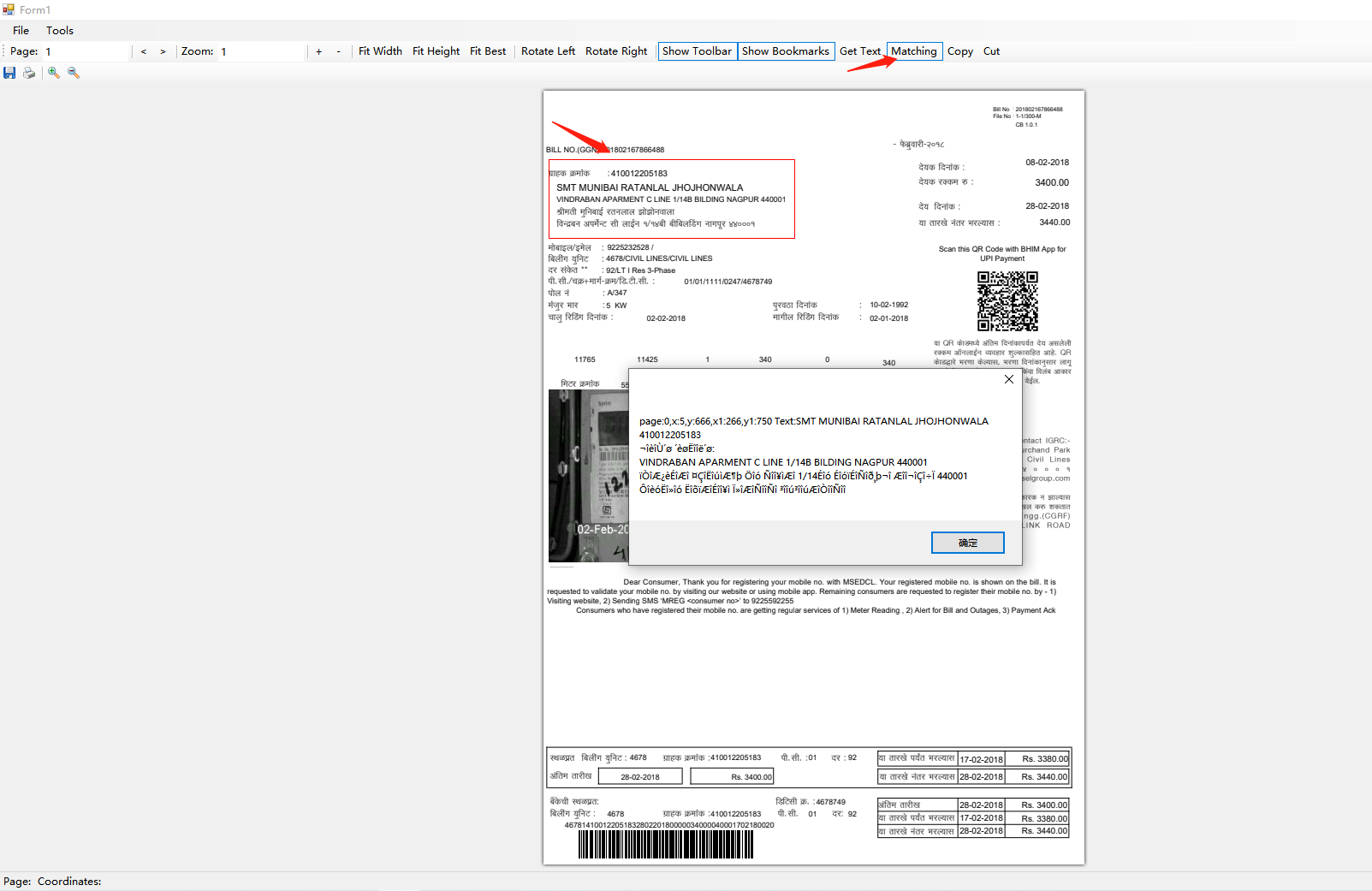Viewport: 1372px width, 891px height.
Task: Open the File menu
Action: (x=21, y=30)
